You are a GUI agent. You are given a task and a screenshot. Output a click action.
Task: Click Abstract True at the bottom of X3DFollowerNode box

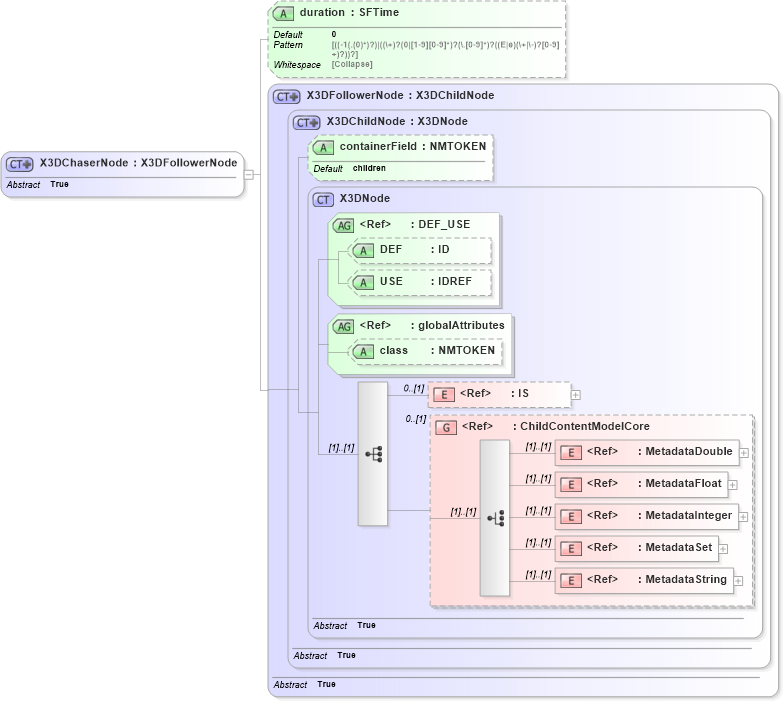[305, 685]
